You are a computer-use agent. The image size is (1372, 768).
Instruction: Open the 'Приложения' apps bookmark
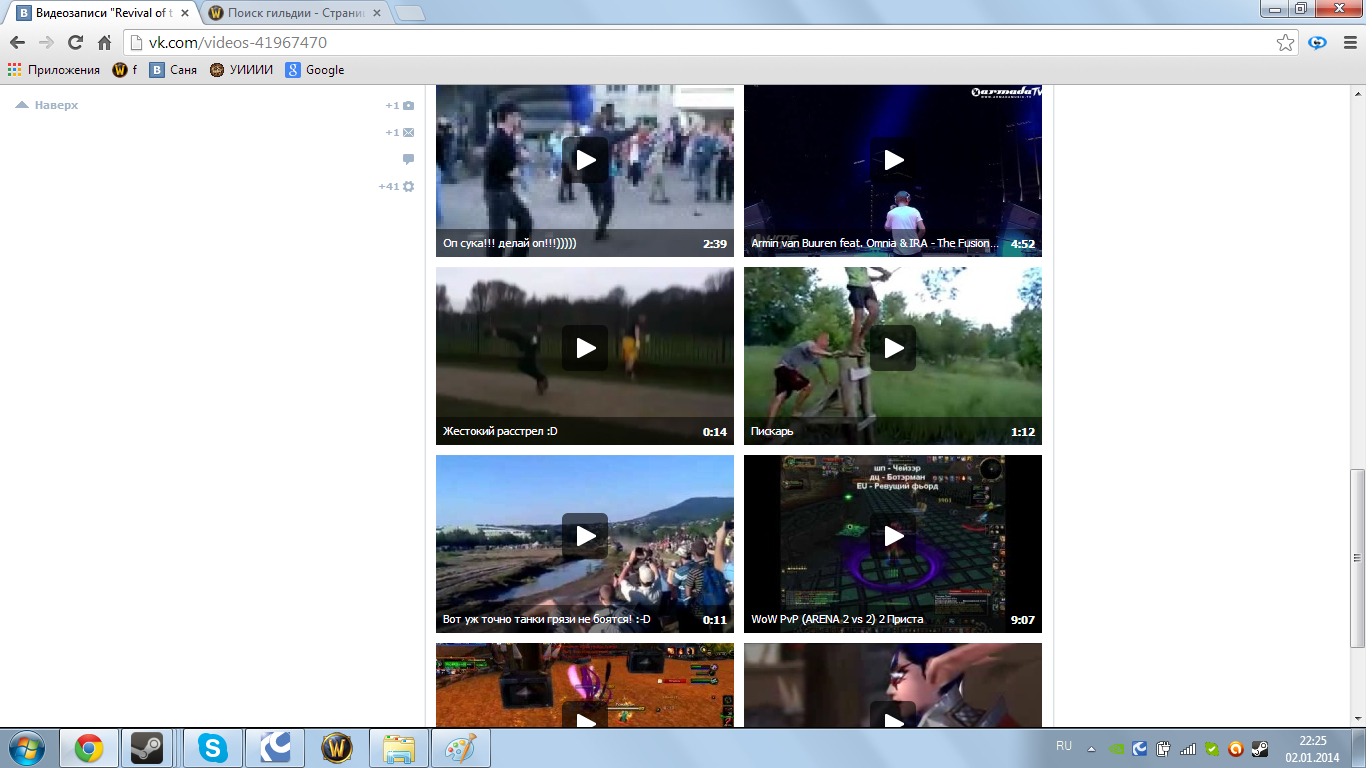click(x=54, y=70)
